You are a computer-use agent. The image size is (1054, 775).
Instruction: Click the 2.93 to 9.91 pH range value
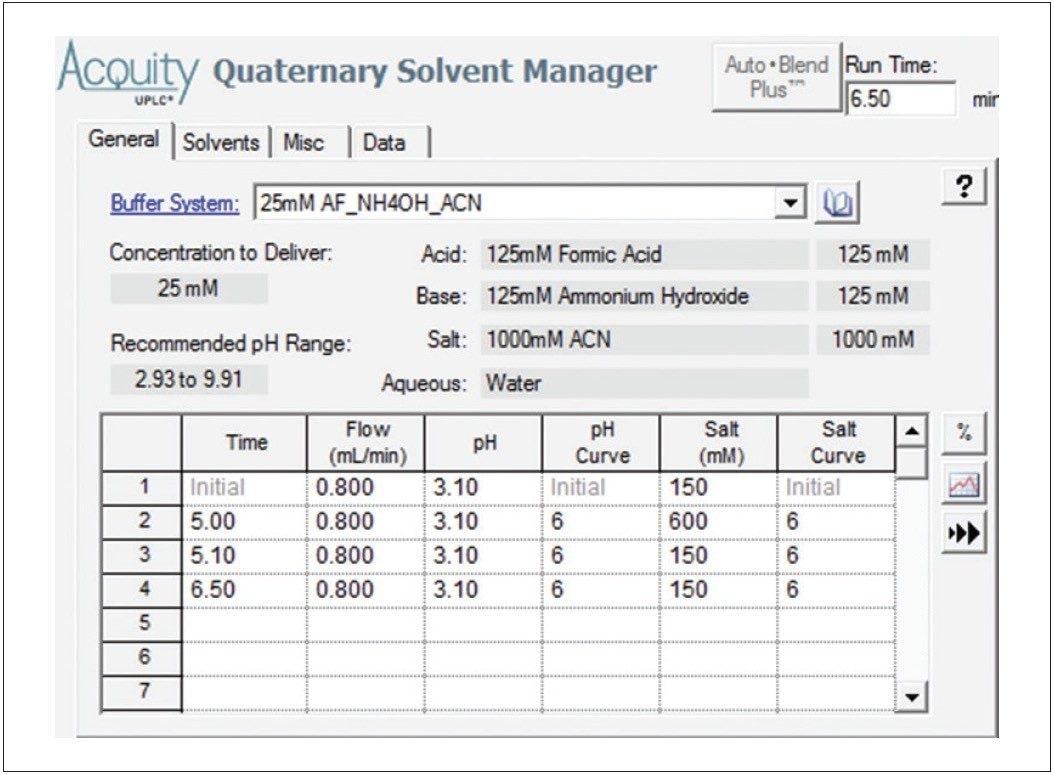[189, 379]
